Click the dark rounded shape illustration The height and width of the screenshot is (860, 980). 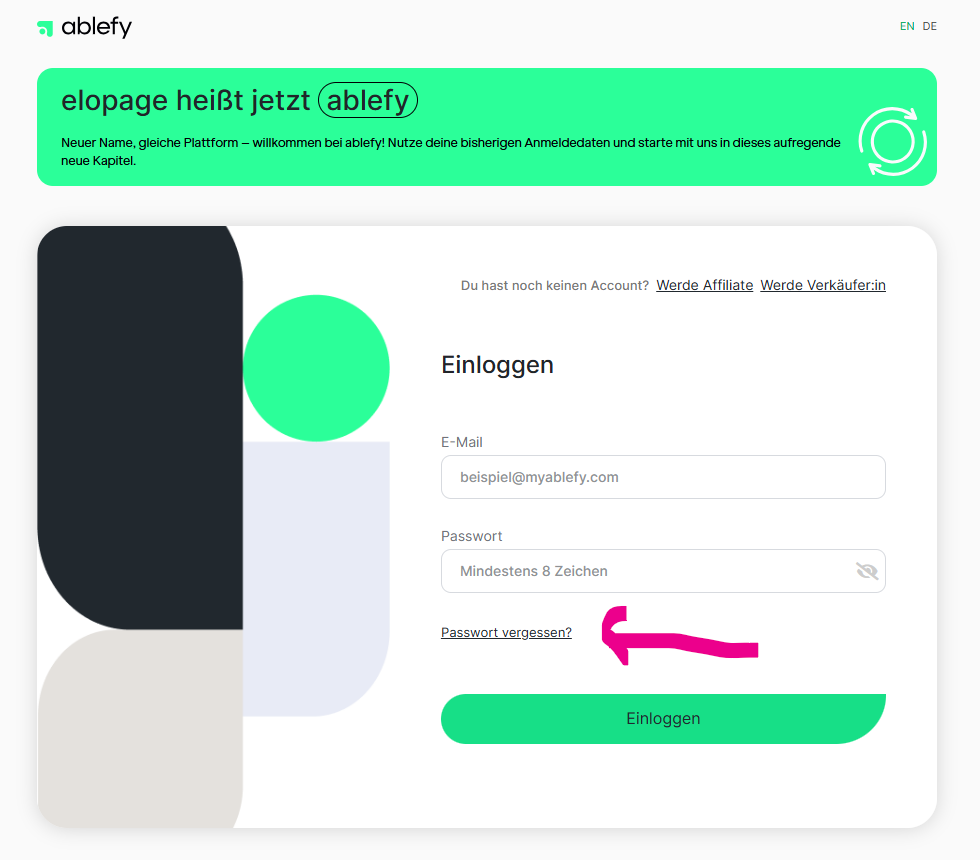pyautogui.click(x=140, y=428)
